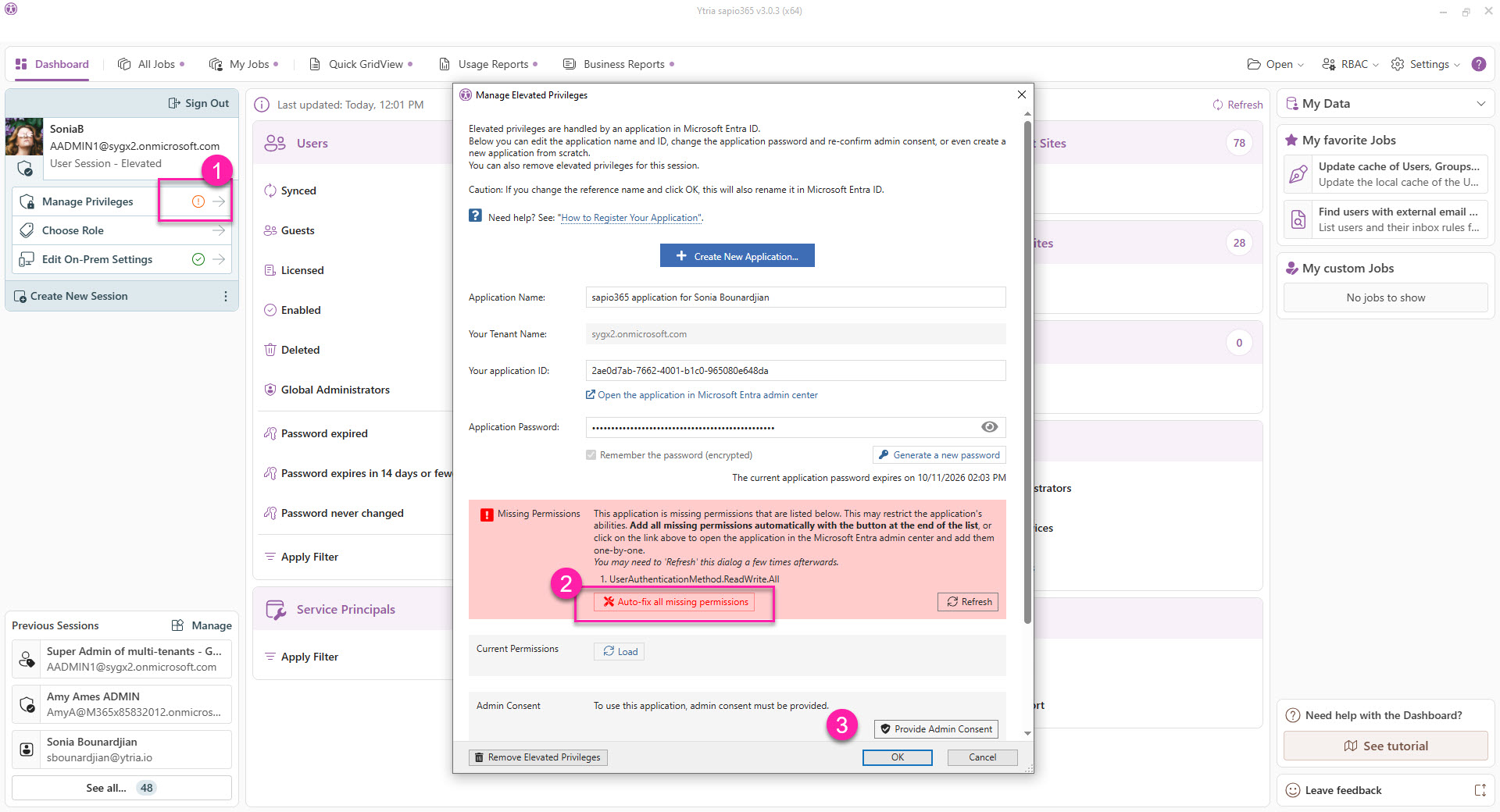Open the How to Register Your Application link
The height and width of the screenshot is (812, 1500).
pos(630,217)
